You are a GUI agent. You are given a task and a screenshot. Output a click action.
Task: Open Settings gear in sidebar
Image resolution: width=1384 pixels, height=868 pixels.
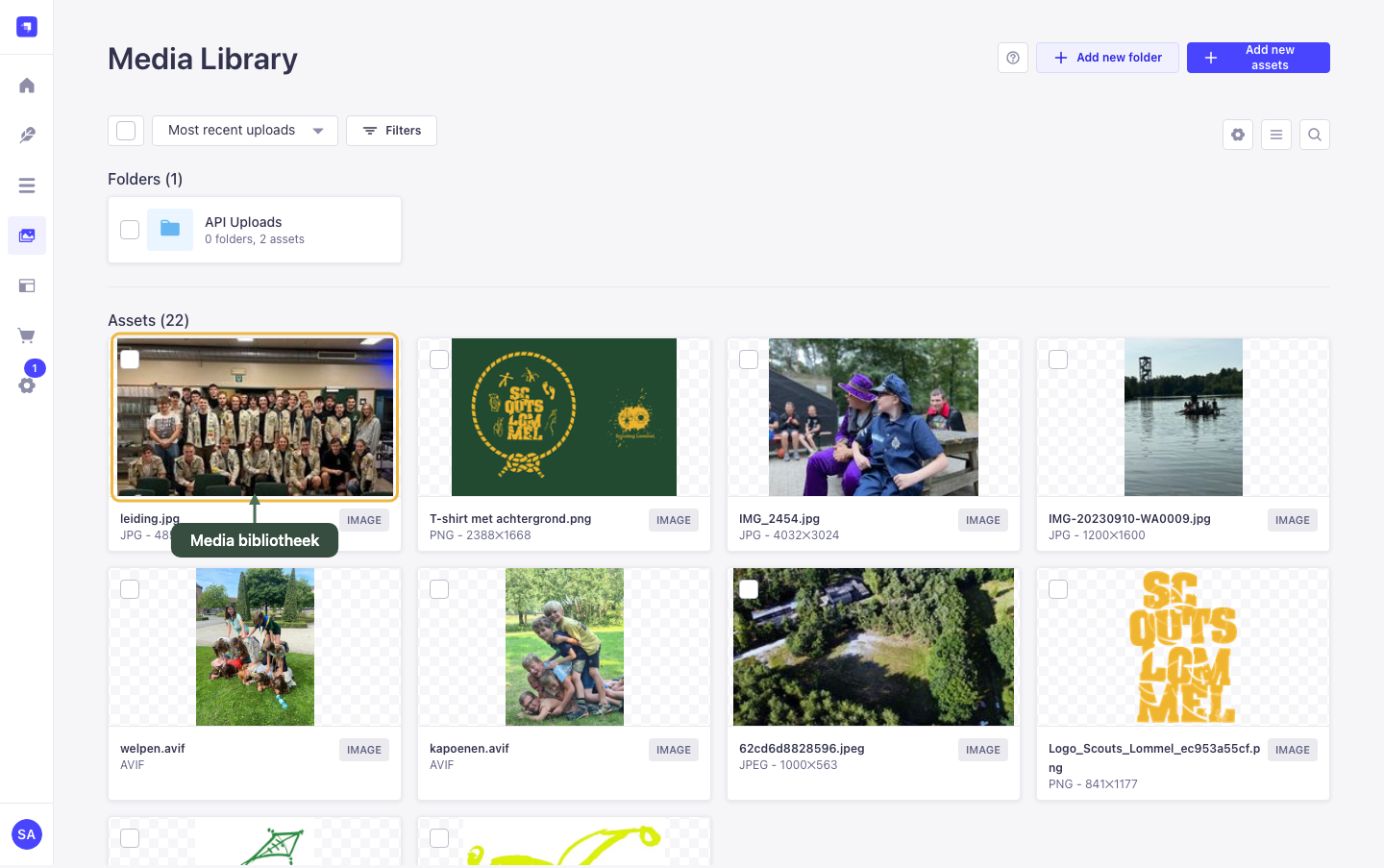point(27,385)
